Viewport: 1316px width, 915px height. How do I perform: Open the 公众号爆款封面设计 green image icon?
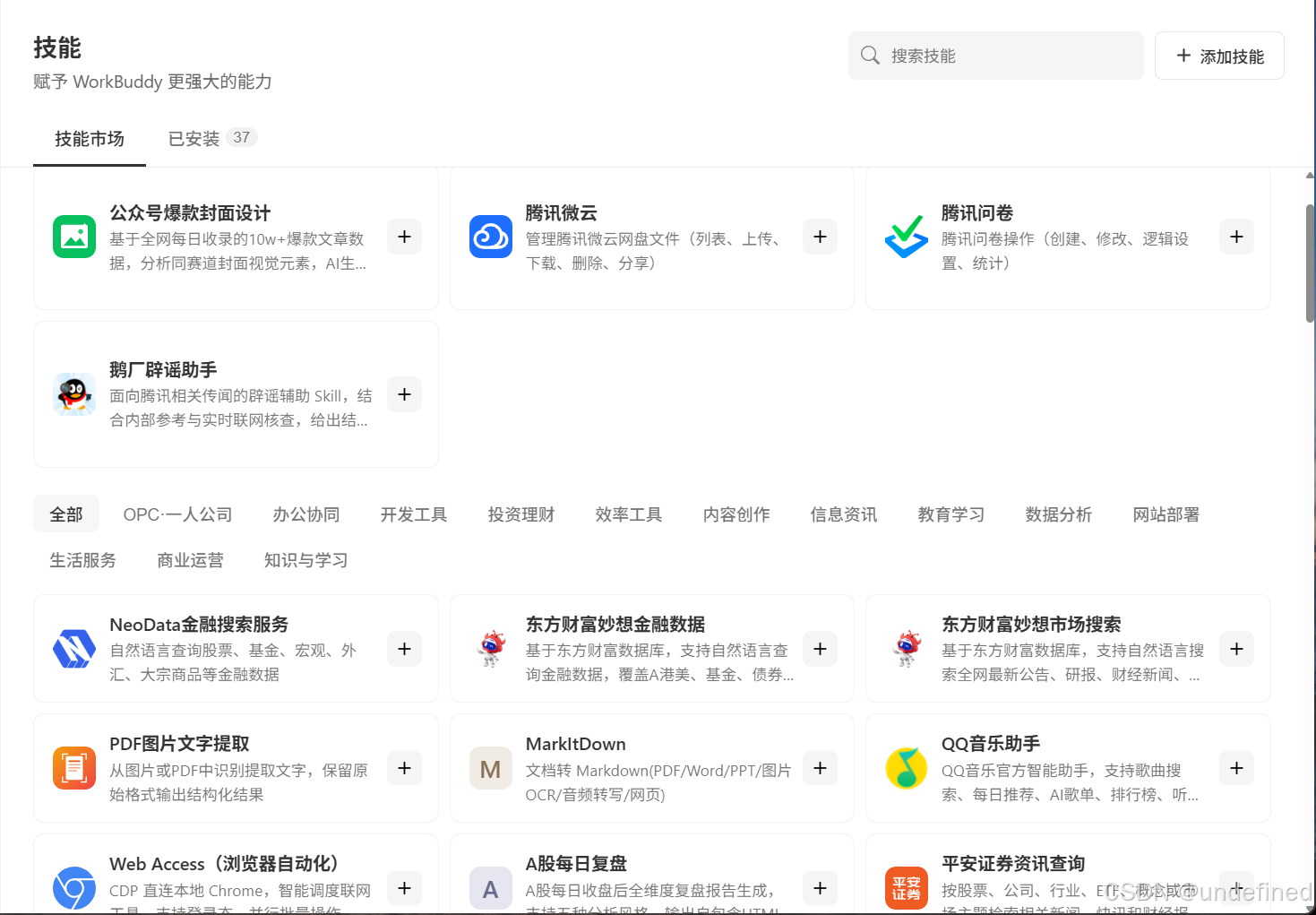[x=74, y=237]
